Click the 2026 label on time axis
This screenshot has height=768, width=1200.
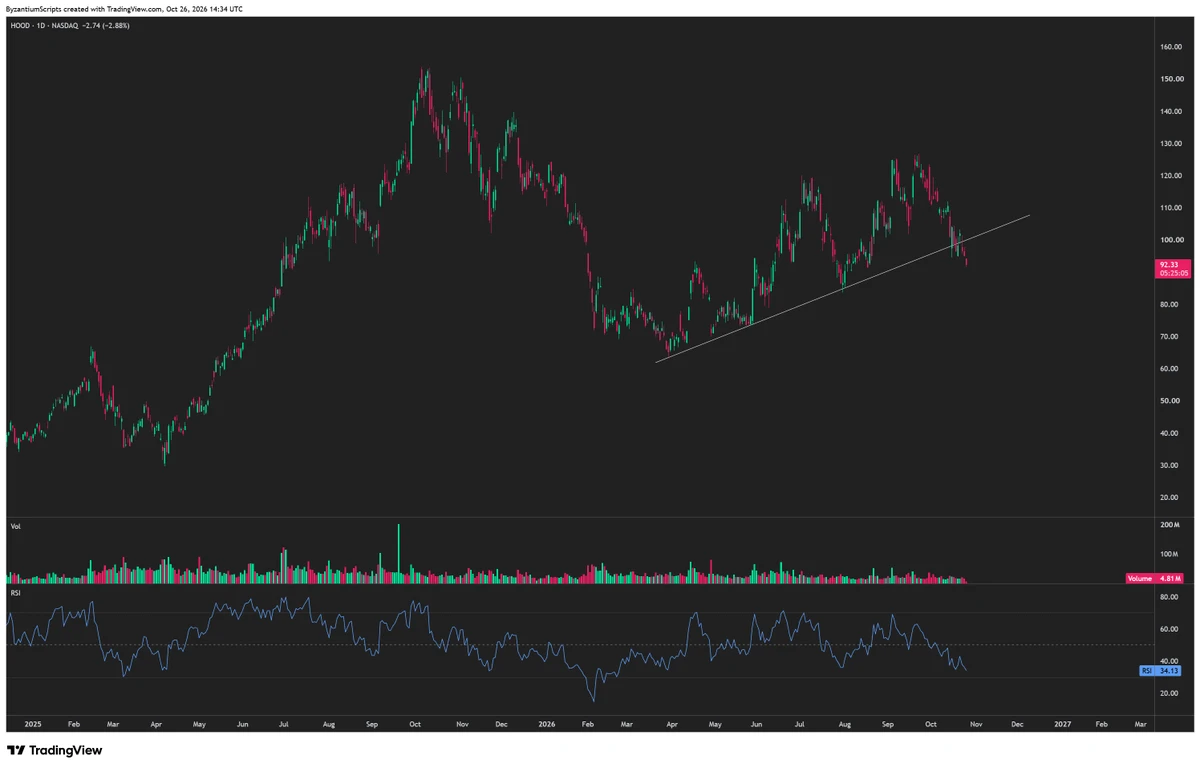click(546, 722)
